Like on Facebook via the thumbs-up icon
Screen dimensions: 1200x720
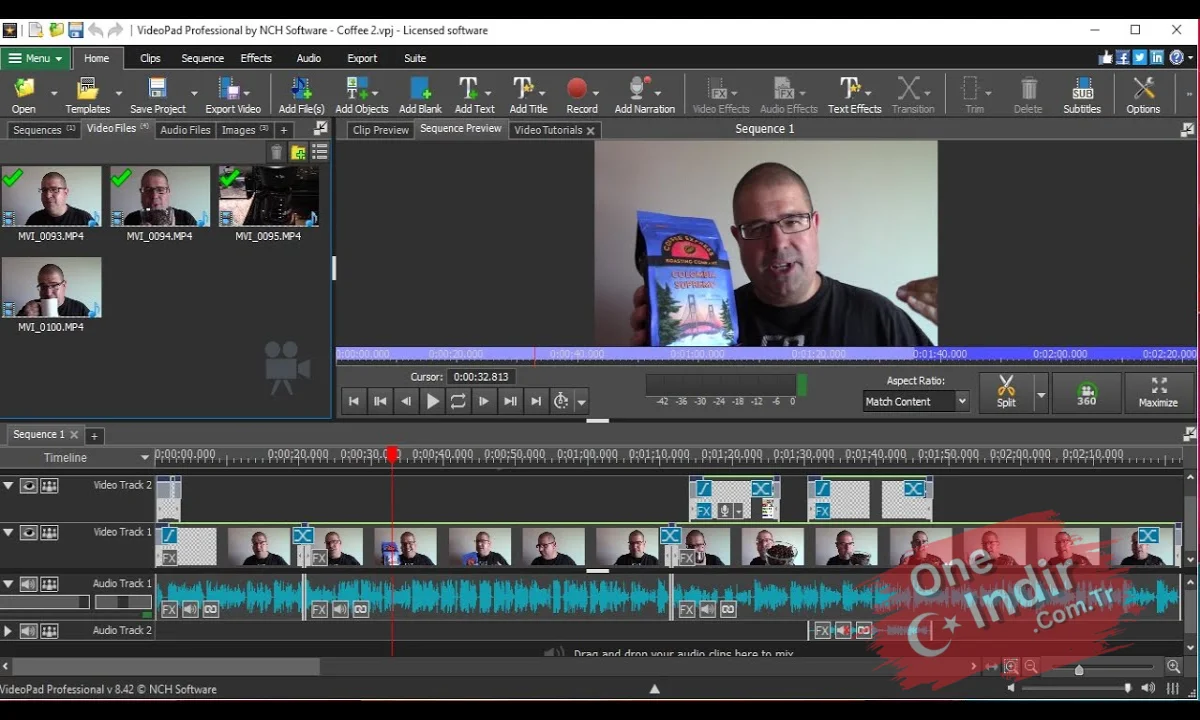(1106, 57)
